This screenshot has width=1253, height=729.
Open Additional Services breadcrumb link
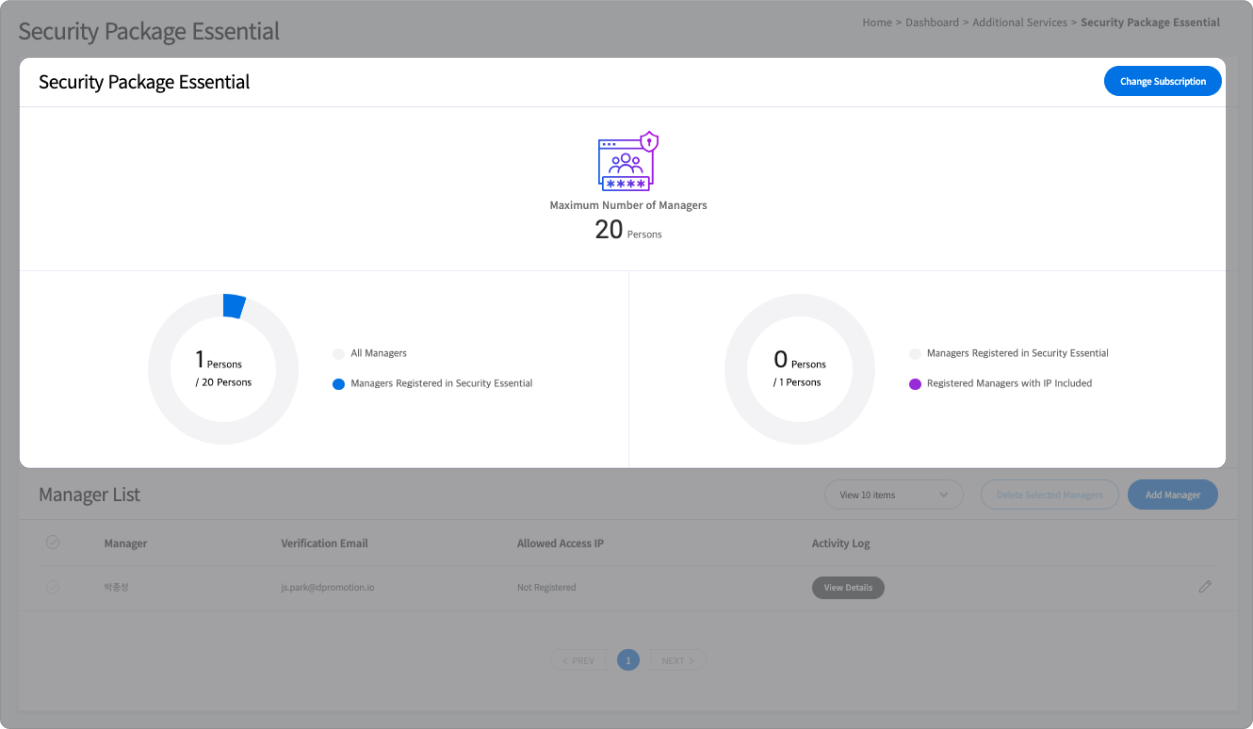(1019, 22)
